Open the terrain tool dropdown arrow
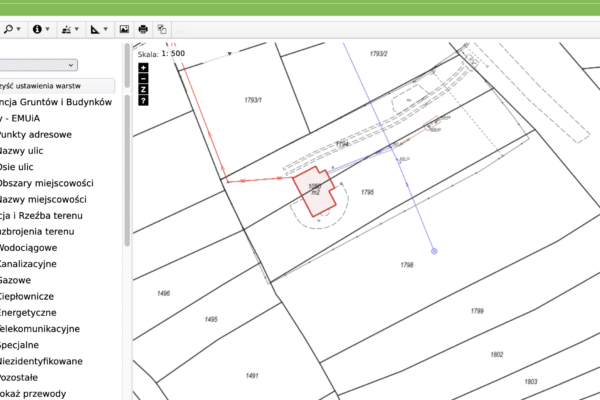Screen dimensions: 600x400 (77, 29)
